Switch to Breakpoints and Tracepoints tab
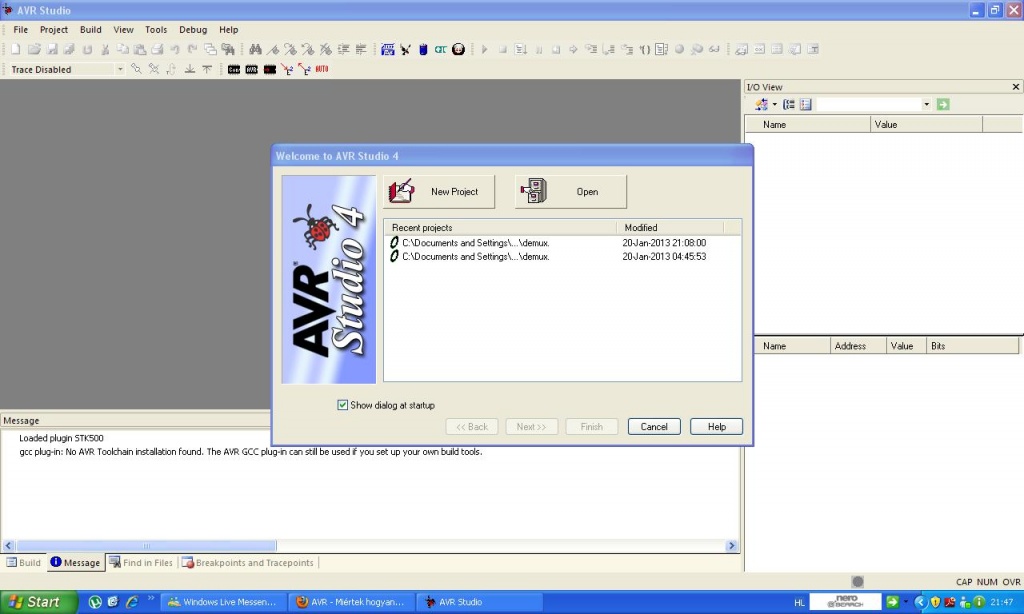1024x614 pixels. tap(248, 562)
